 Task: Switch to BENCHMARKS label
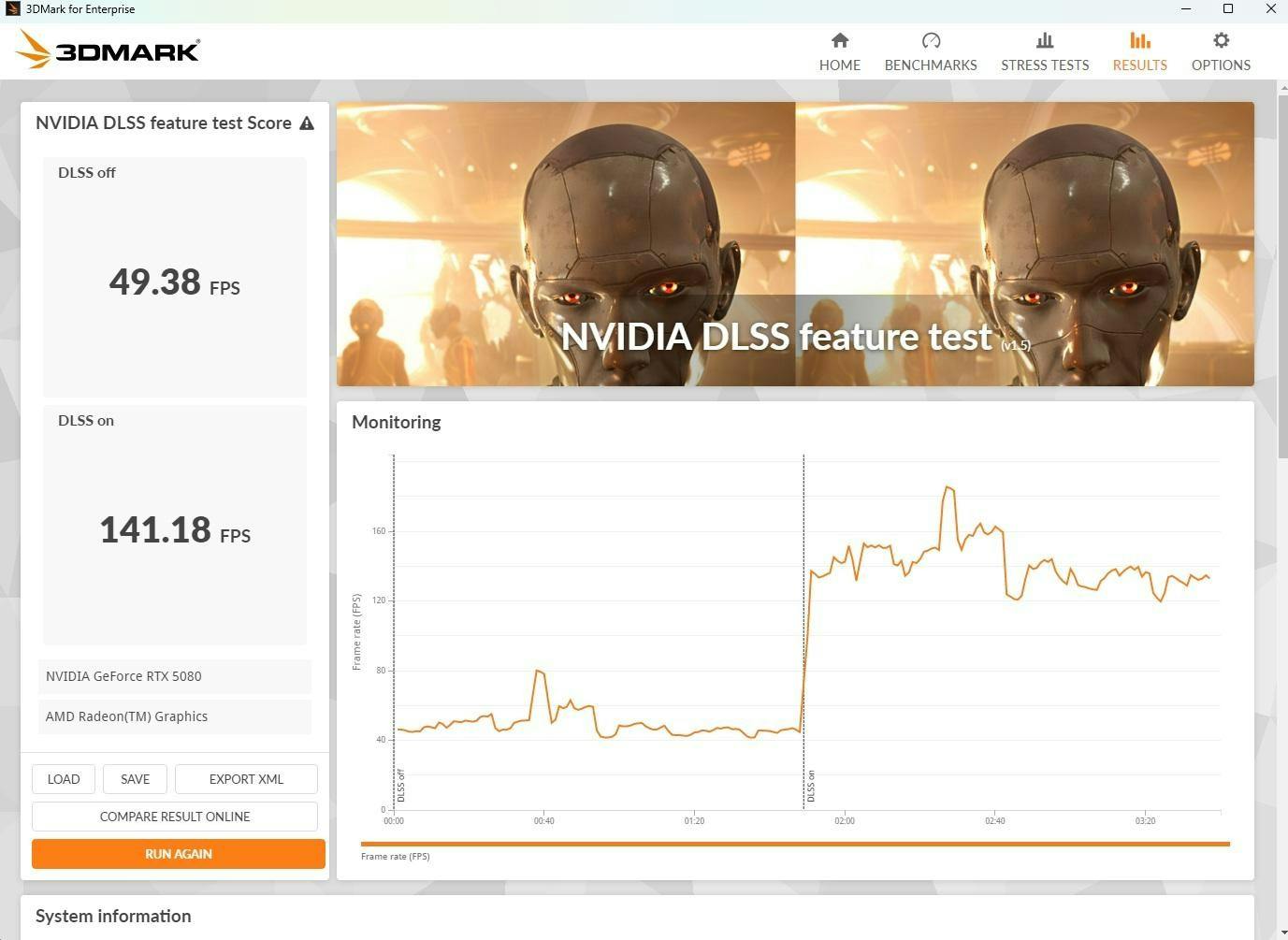pyautogui.click(x=931, y=65)
